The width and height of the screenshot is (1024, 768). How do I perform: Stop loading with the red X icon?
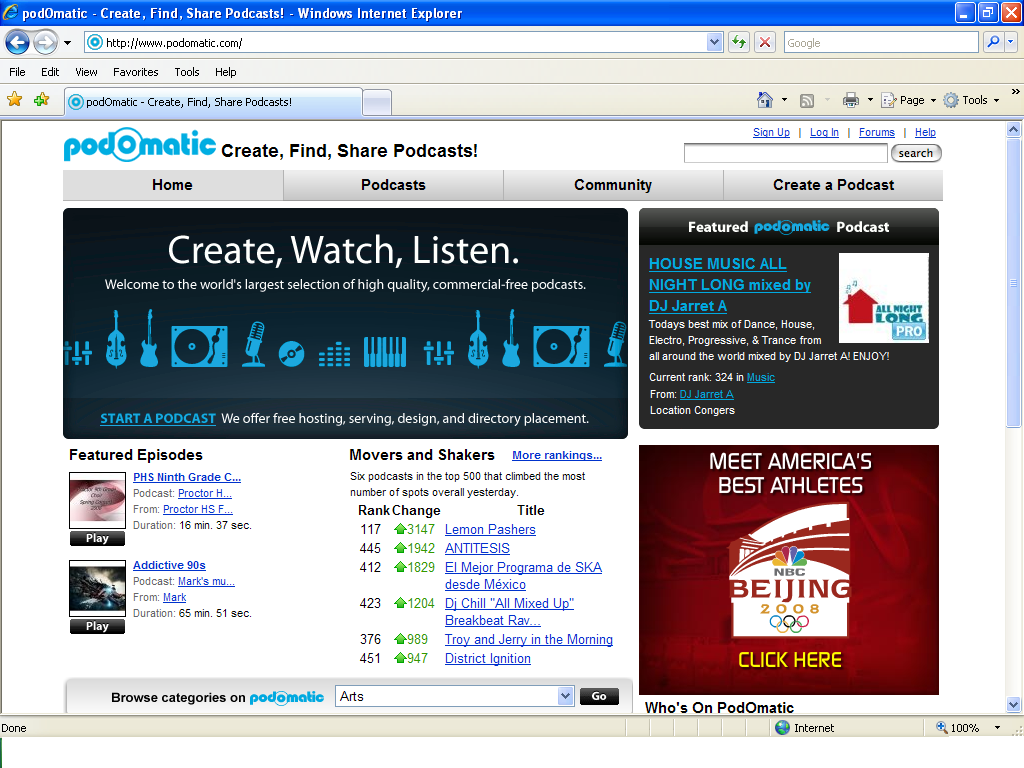765,43
